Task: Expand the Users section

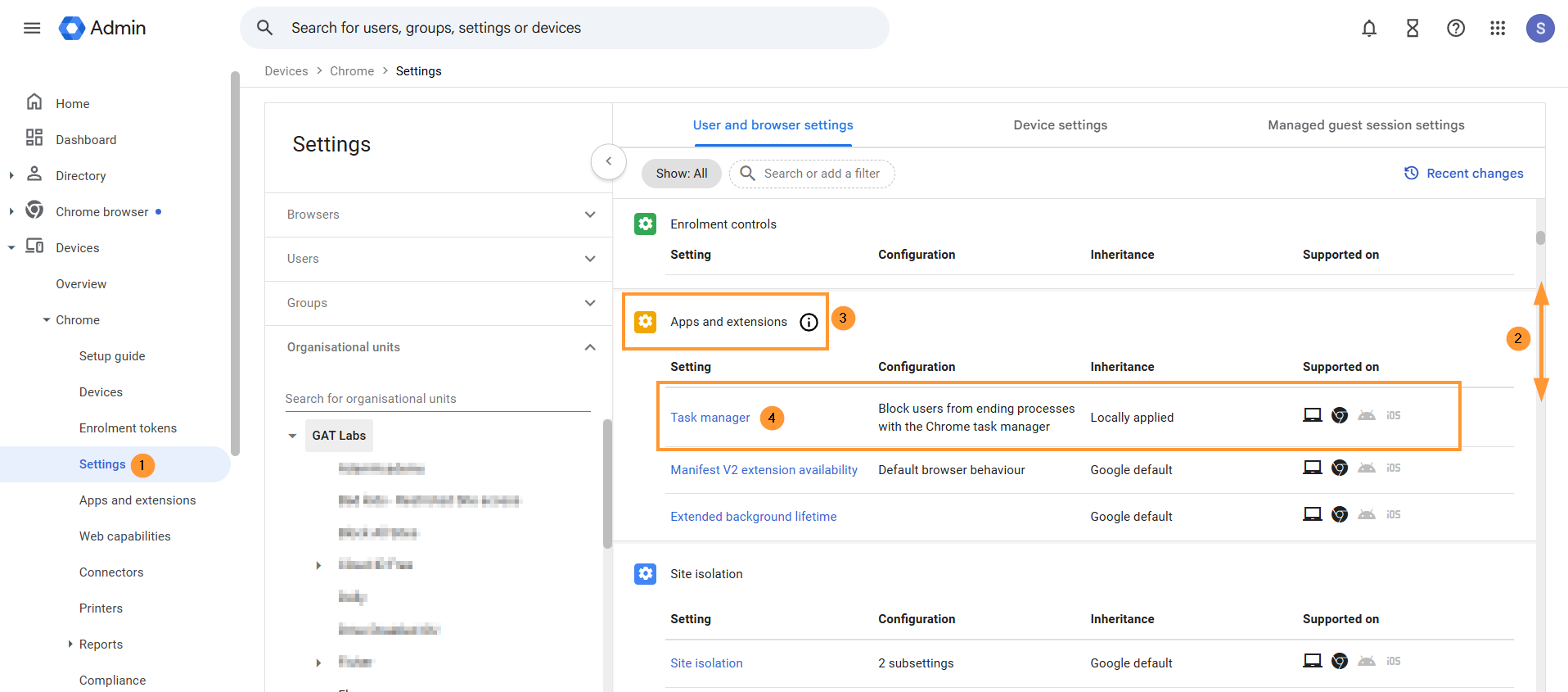Action: 589,259
